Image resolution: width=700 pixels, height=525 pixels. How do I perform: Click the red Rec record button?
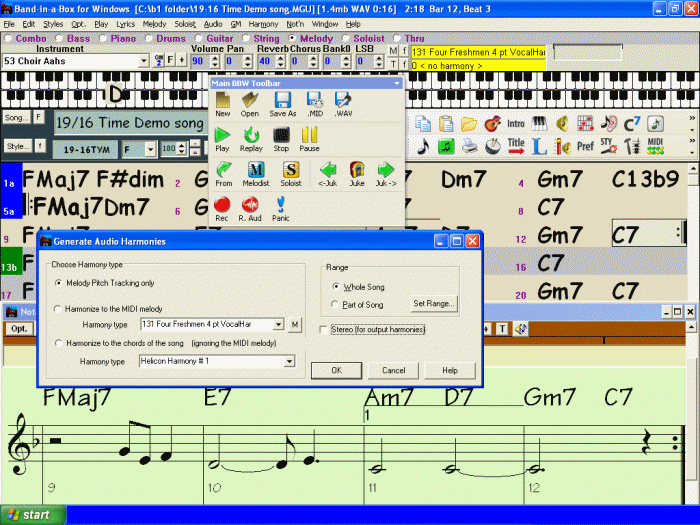point(222,208)
